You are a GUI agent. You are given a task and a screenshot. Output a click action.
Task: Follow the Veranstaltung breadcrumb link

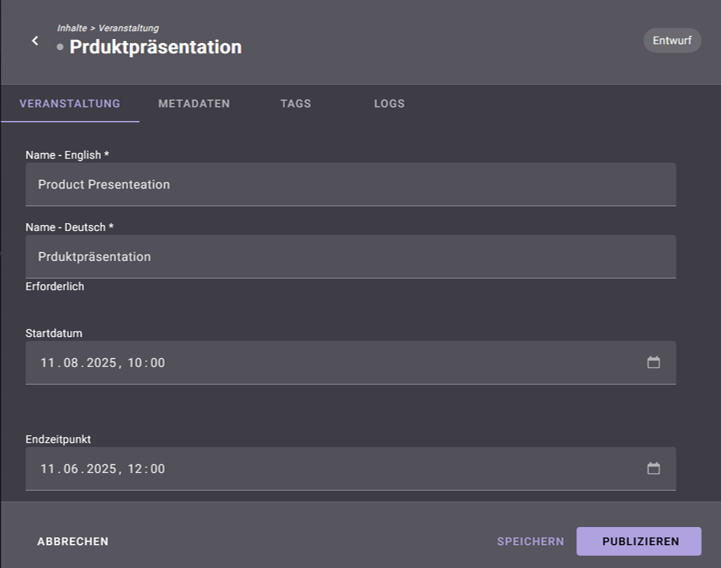[129, 28]
